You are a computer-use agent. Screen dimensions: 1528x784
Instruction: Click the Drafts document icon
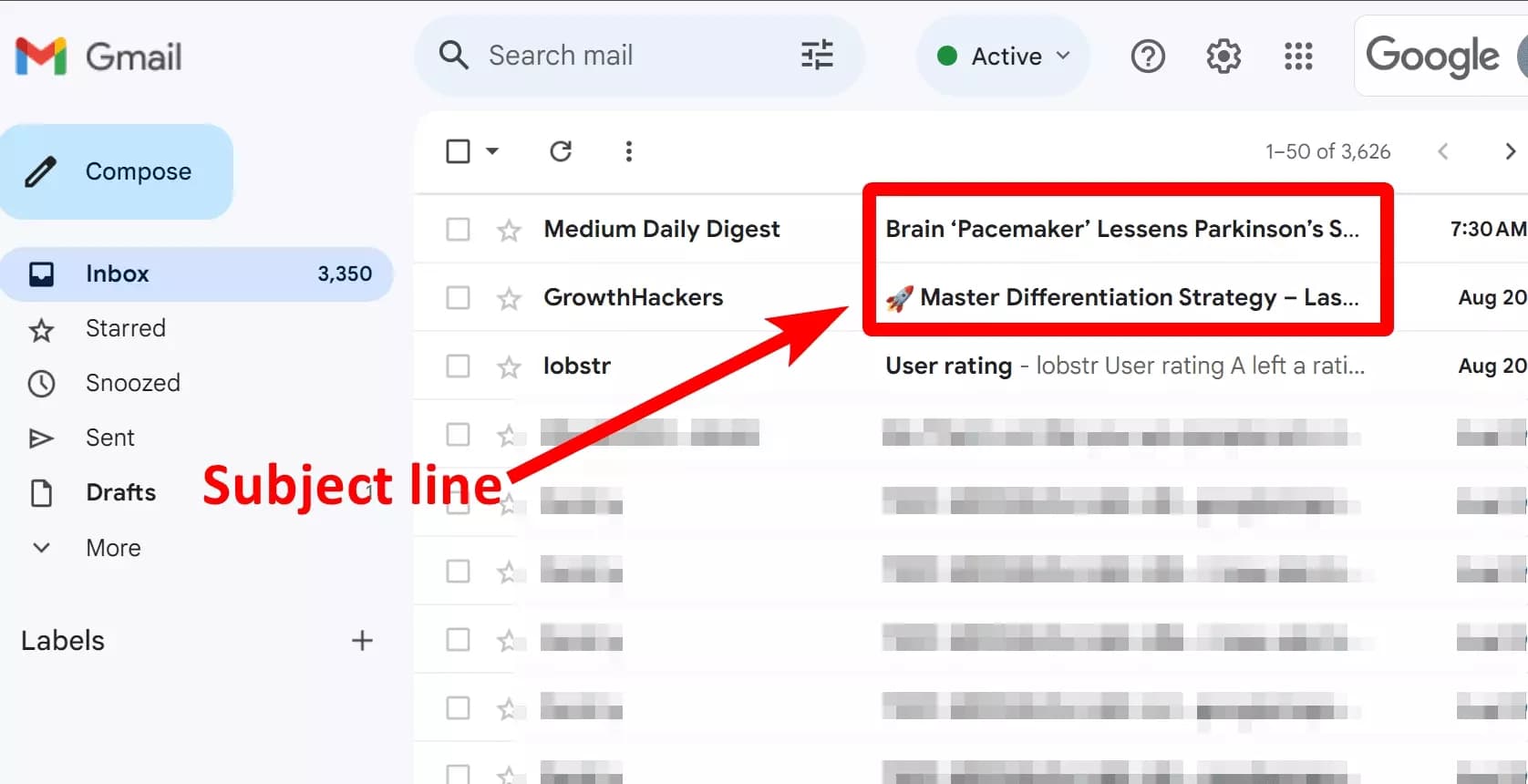tap(41, 493)
